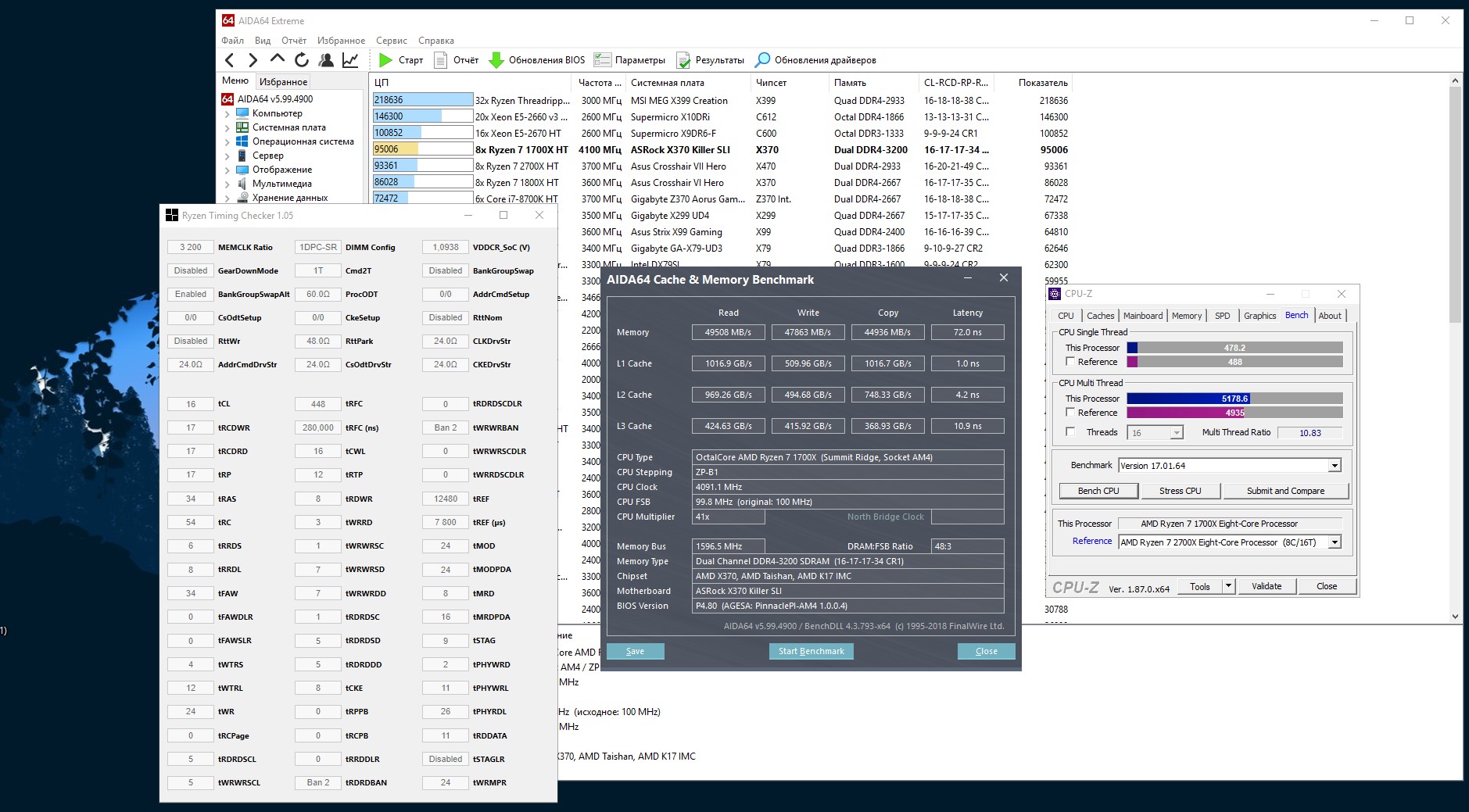The image size is (1469, 812).
Task: Open the graph icon in AIDA64 toolbar
Action: (x=350, y=60)
